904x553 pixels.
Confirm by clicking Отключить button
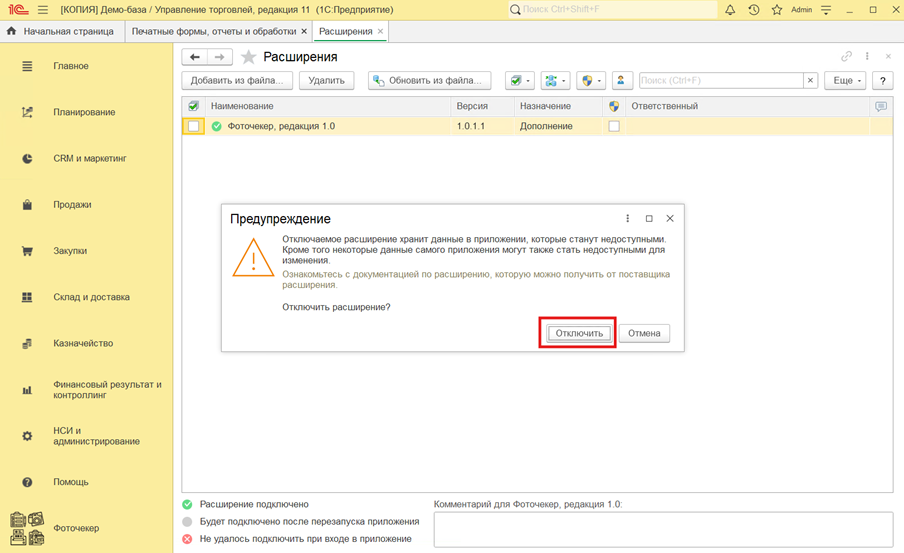pyautogui.click(x=579, y=333)
